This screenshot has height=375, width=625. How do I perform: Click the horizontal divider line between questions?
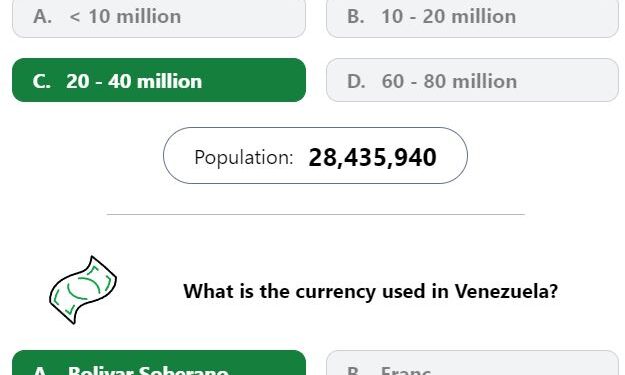316,214
